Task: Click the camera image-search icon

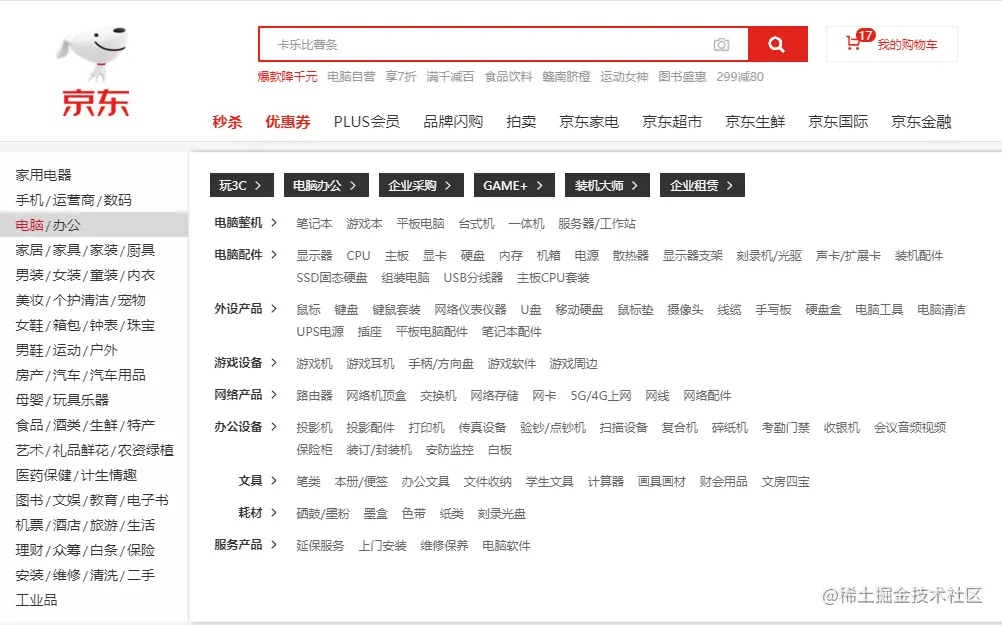Action: coord(721,45)
